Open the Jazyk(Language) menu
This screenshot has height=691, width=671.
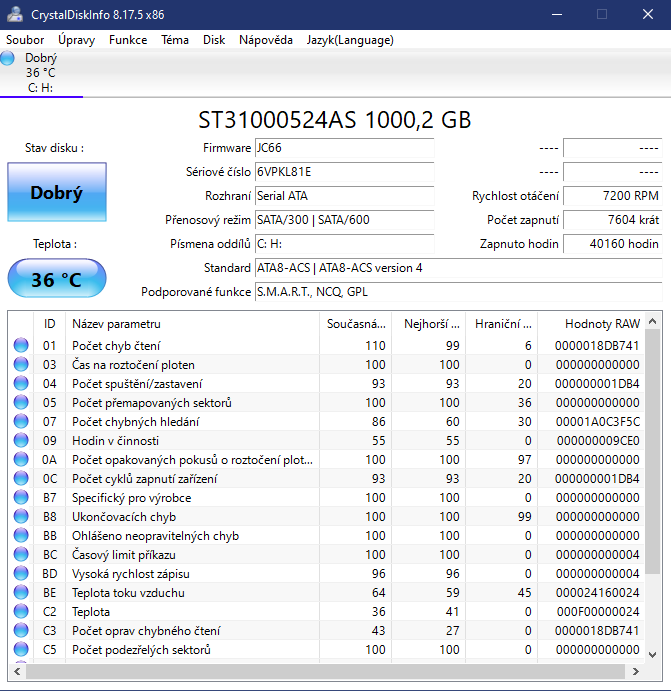[x=350, y=40]
